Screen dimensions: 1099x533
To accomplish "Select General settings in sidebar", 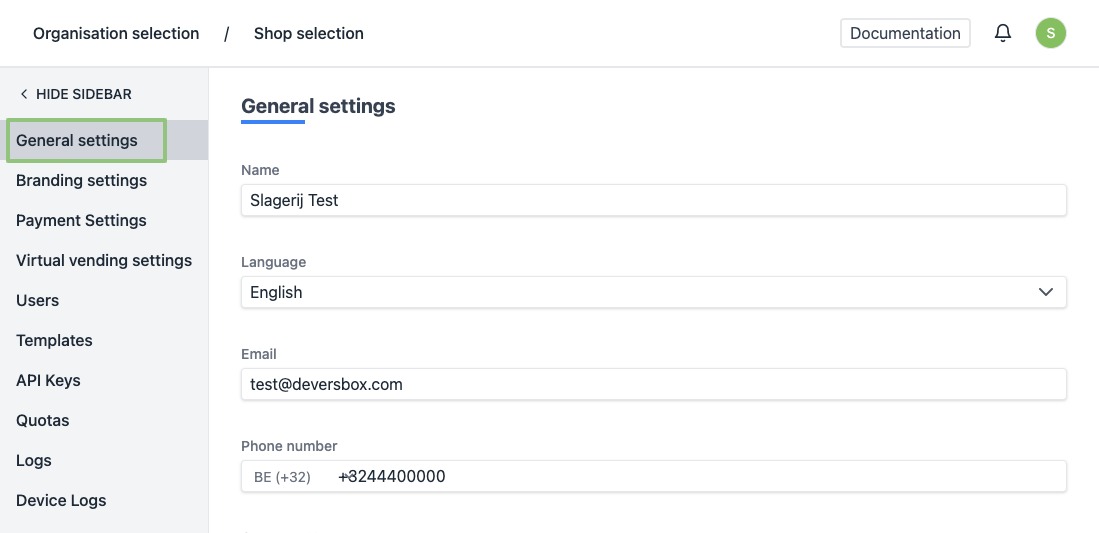I will [x=77, y=140].
